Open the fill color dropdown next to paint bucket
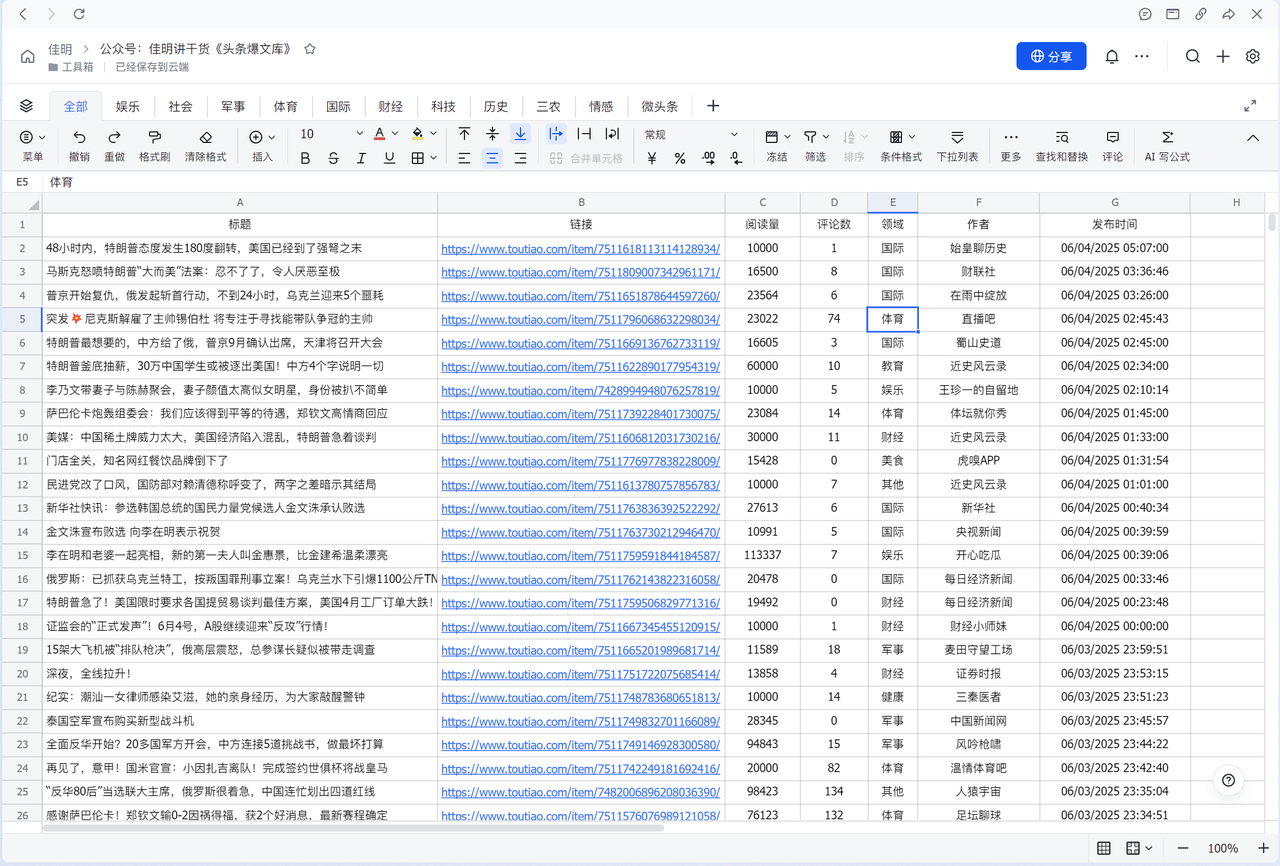Viewport: 1280px width, 866px height. [x=433, y=134]
